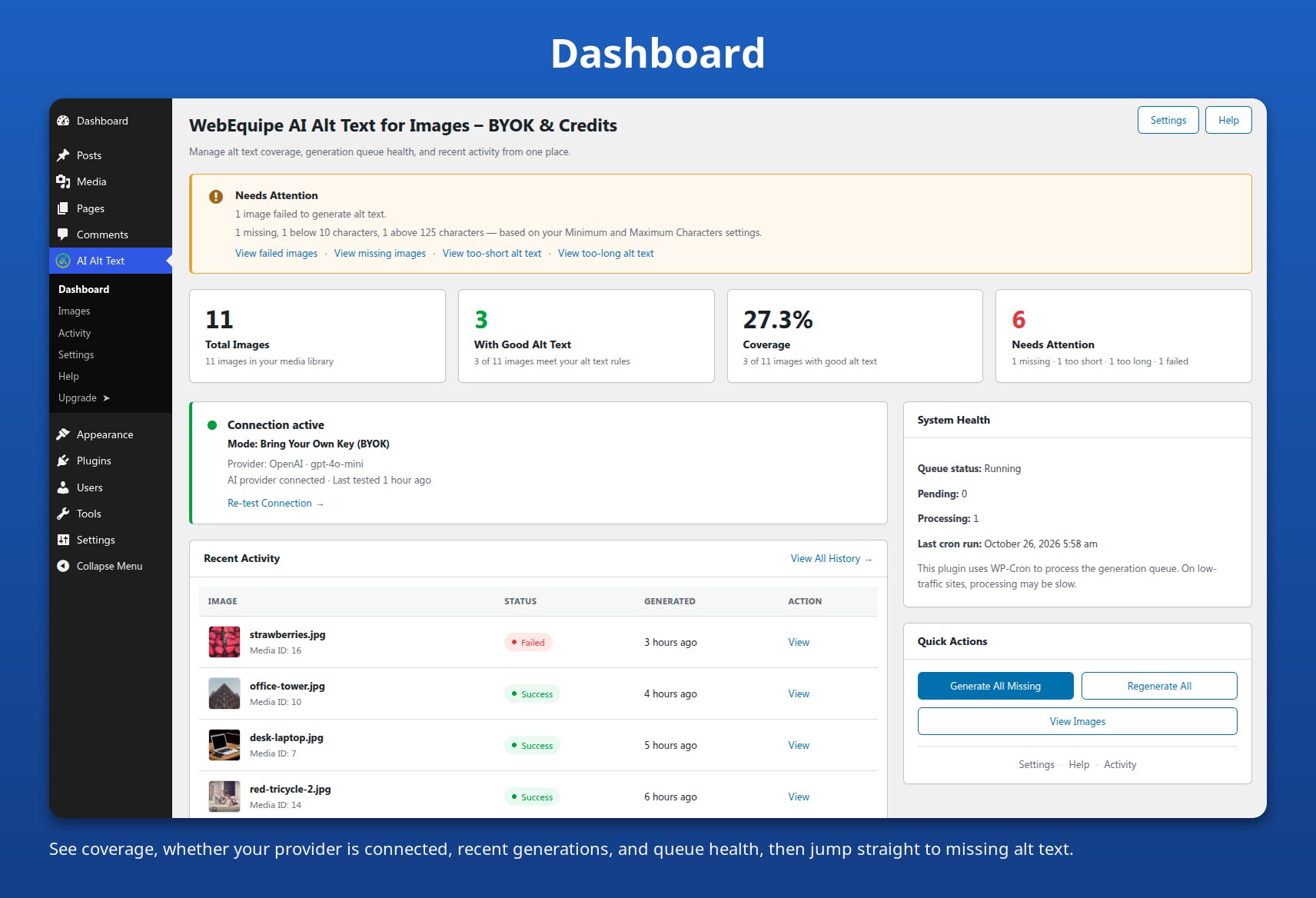Image resolution: width=1316 pixels, height=898 pixels.
Task: Open View missing images link
Action: click(x=380, y=253)
